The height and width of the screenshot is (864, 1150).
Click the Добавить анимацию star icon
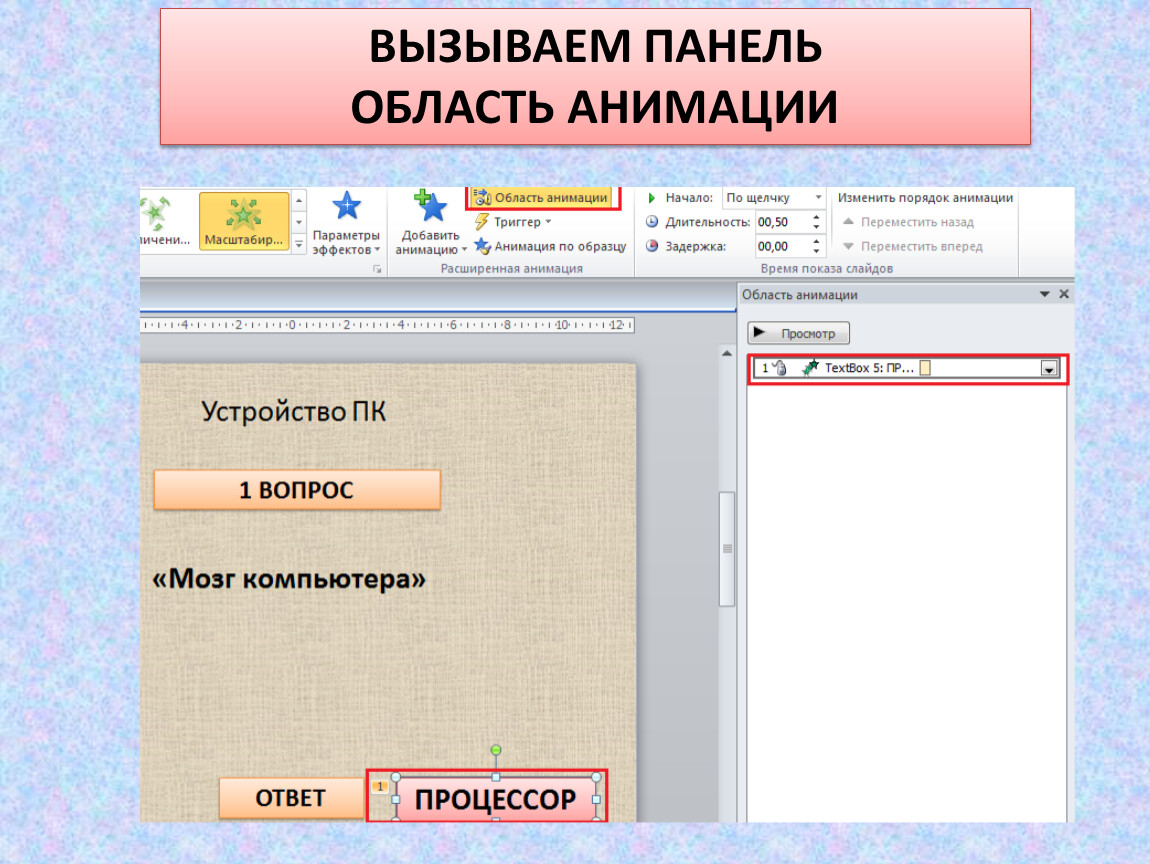coord(431,207)
